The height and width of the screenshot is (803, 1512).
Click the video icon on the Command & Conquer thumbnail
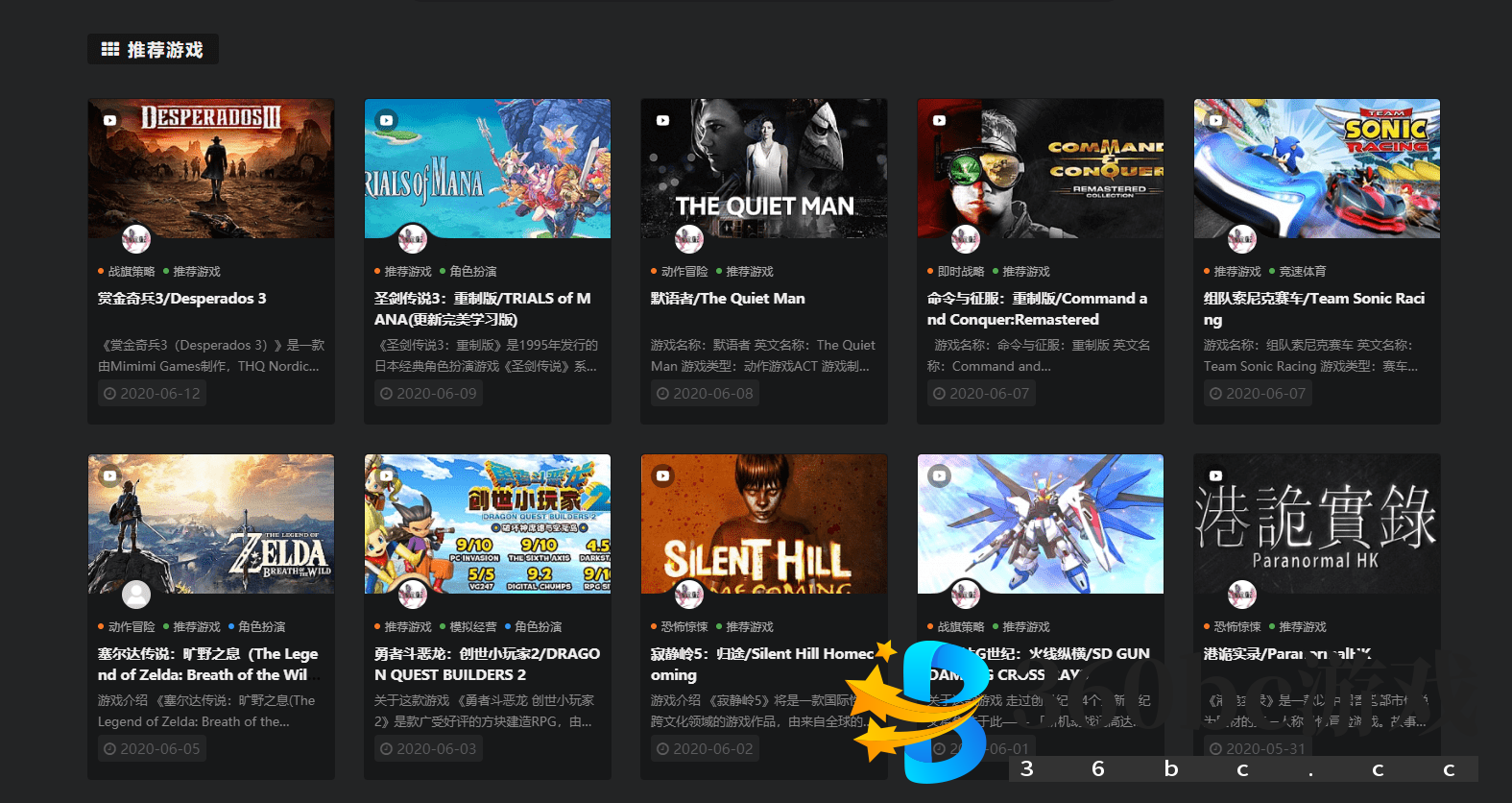click(939, 121)
